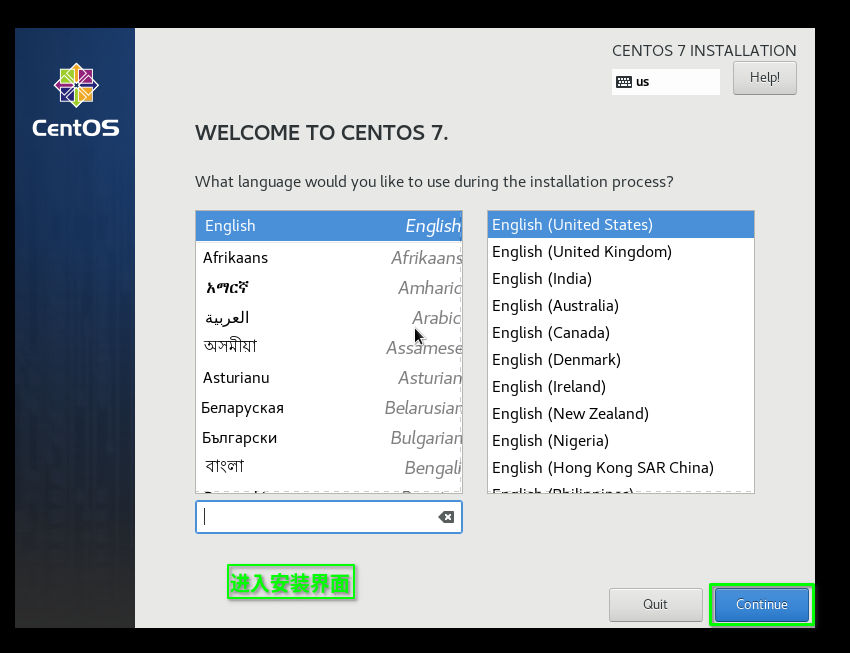Open the Help! button
Screen dimensions: 850x653
pos(764,78)
